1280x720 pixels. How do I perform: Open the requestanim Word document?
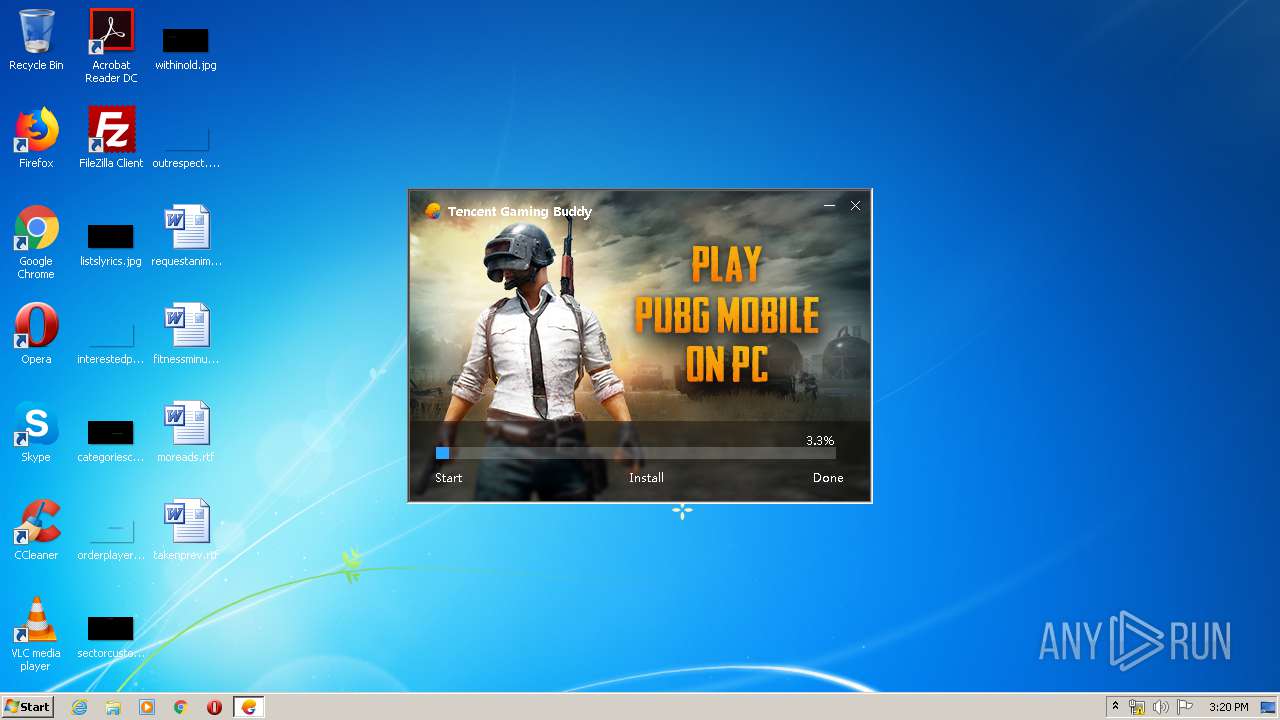point(186,236)
